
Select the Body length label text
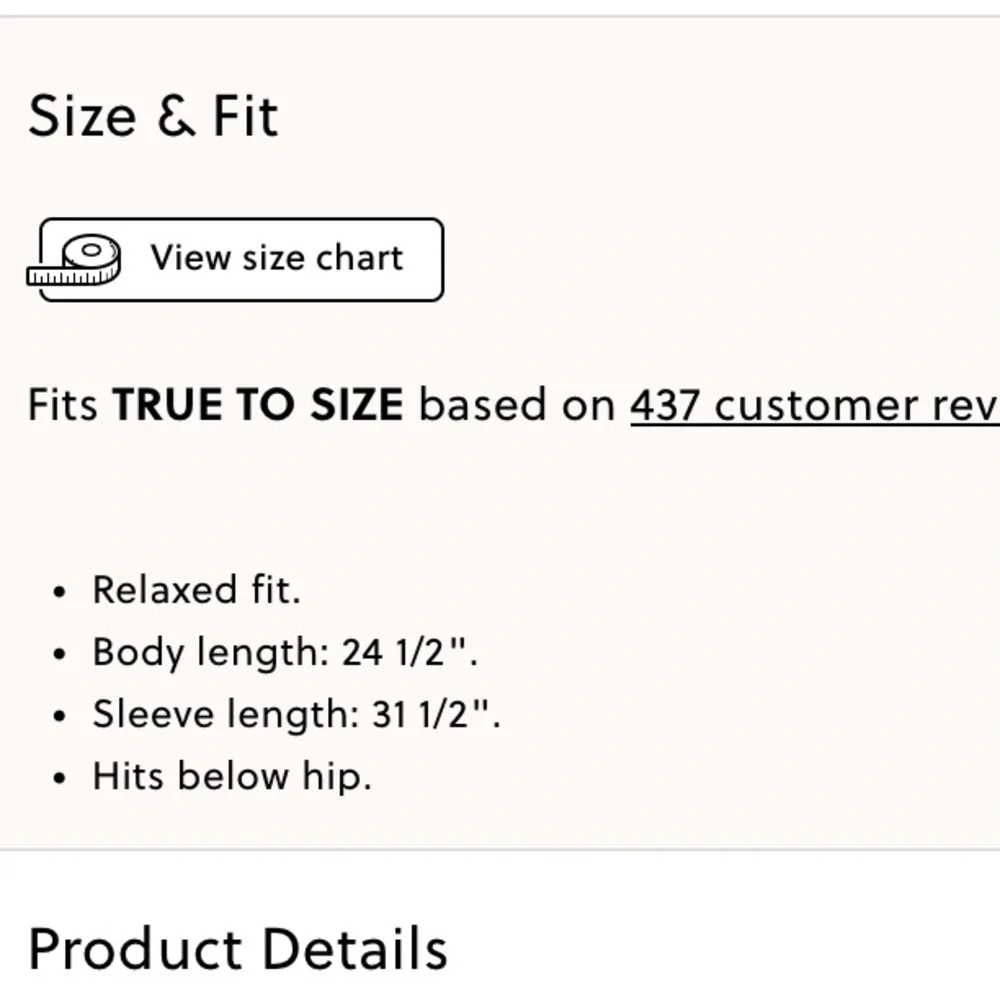(210, 653)
